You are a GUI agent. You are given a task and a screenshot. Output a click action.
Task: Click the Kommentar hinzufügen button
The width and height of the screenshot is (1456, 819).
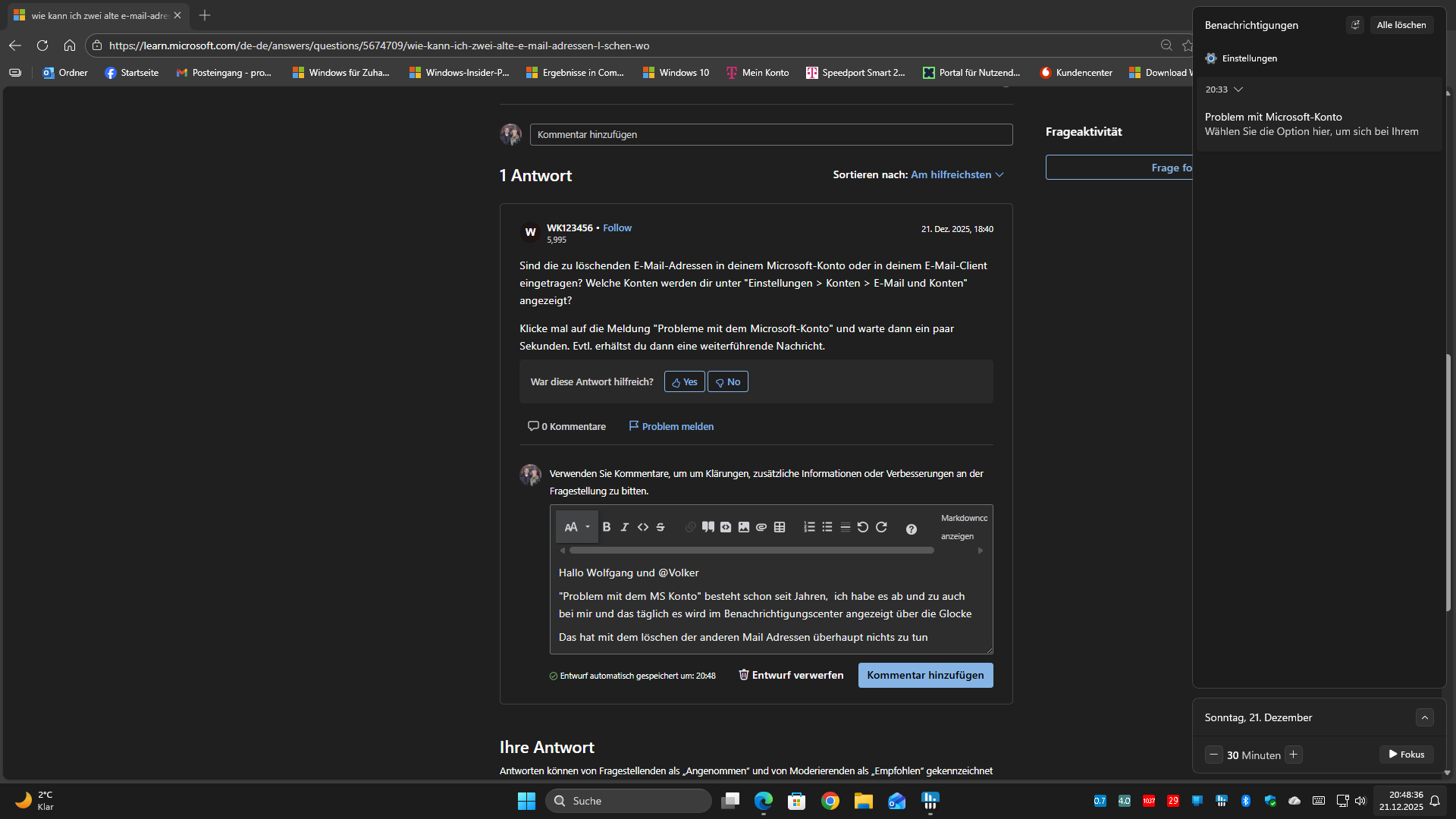[x=925, y=675]
